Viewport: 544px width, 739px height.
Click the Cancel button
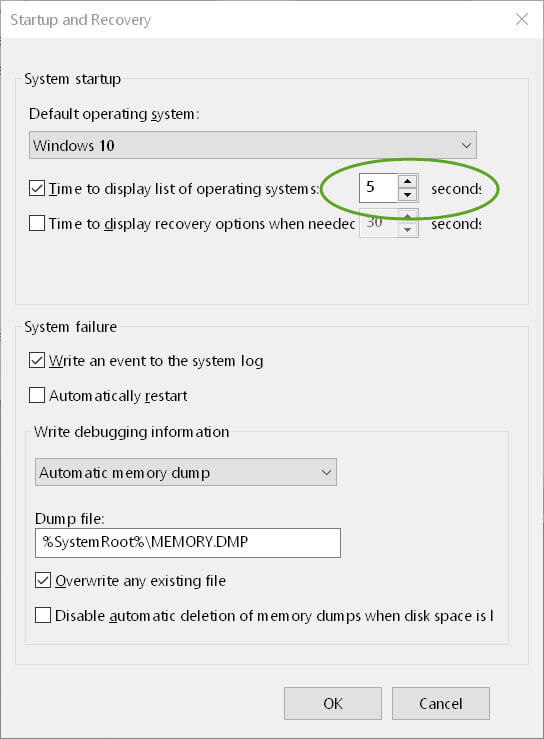click(441, 703)
